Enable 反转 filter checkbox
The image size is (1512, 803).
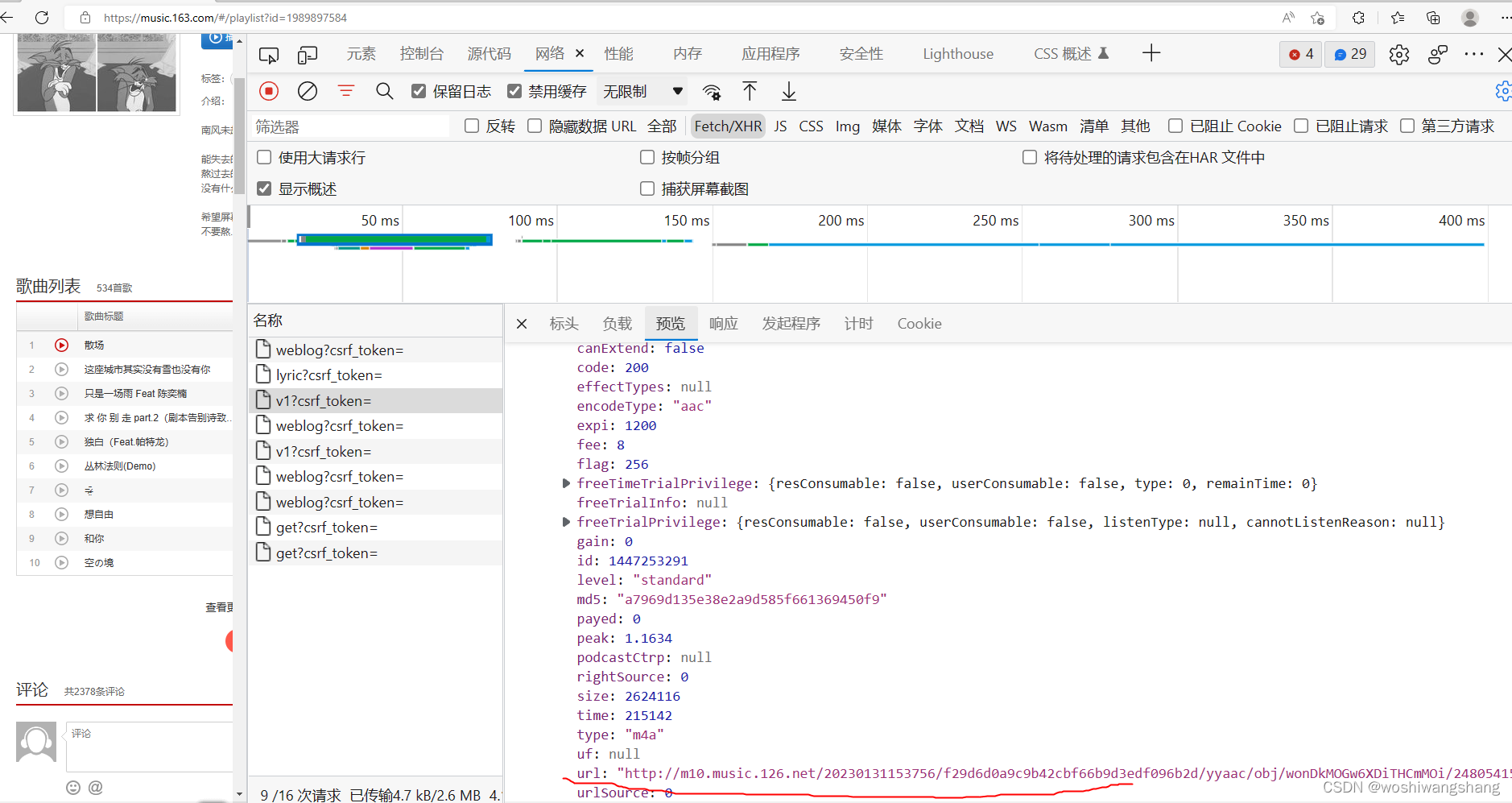pos(472,126)
